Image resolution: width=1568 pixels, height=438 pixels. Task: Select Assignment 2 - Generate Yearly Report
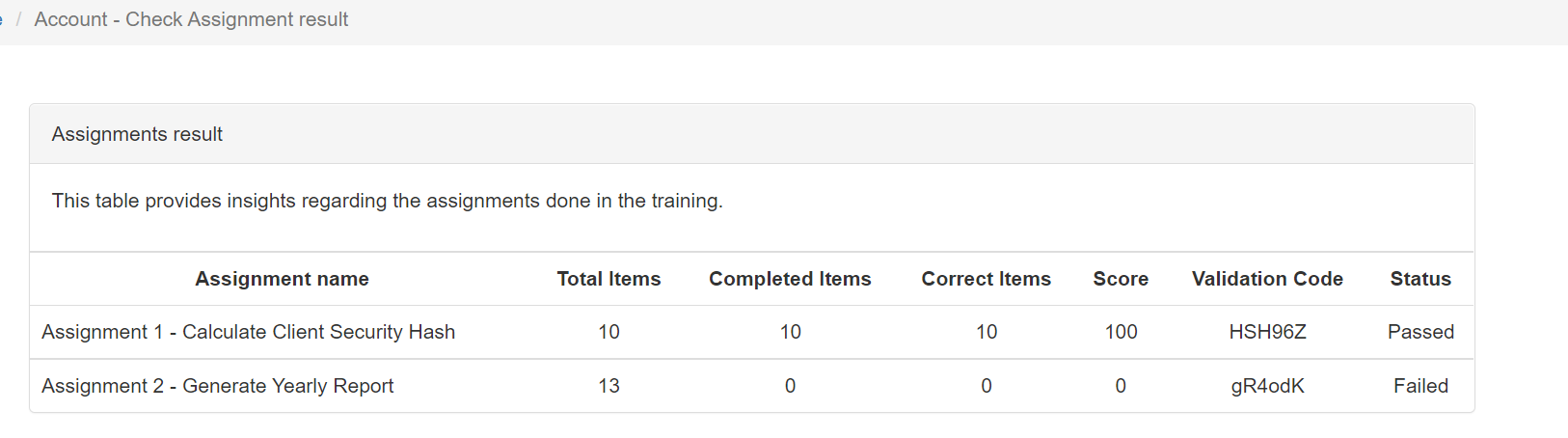217,386
